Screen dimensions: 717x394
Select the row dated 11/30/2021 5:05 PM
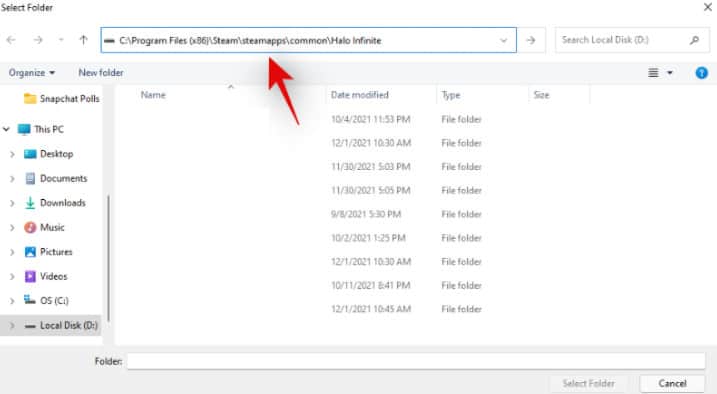point(352,191)
